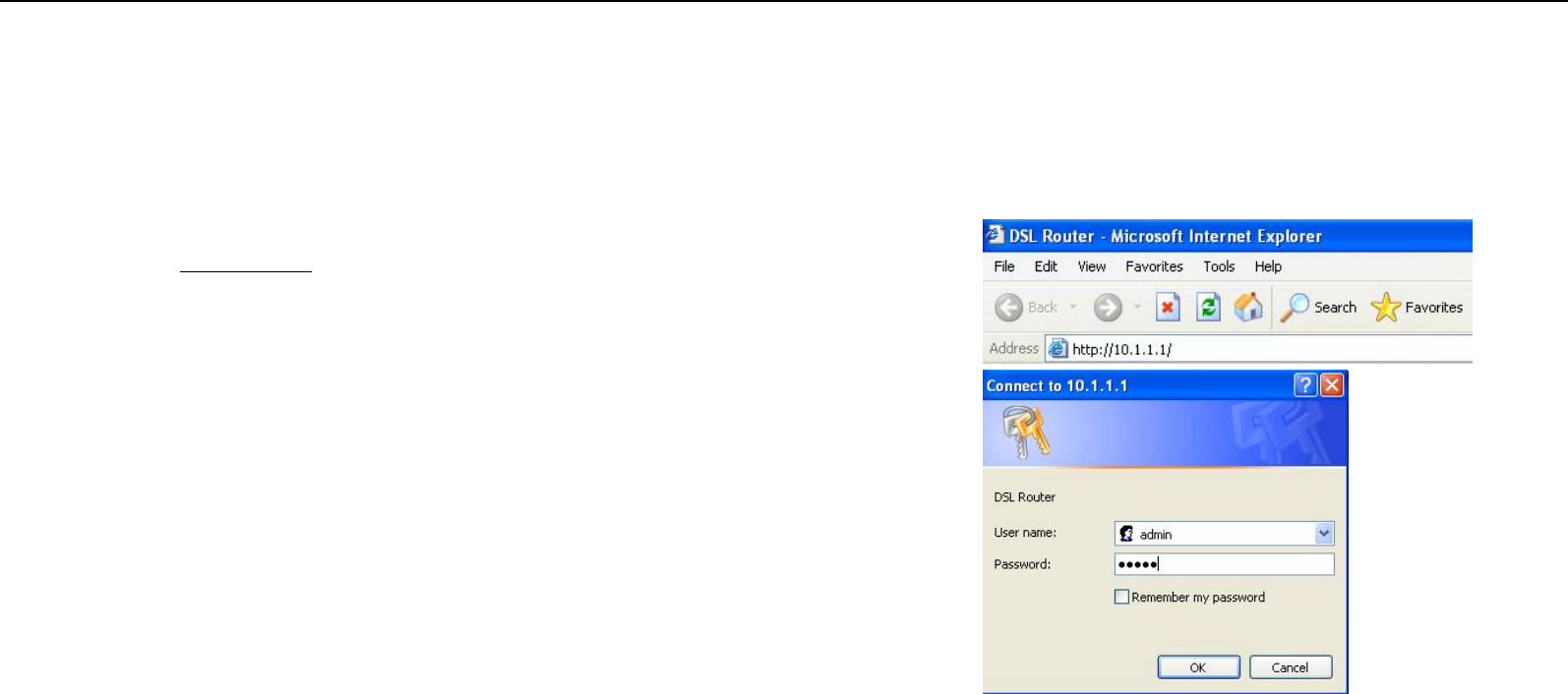Open the Search magnifier toolbar button
Screen dimensions: 1568x694
1318,308
